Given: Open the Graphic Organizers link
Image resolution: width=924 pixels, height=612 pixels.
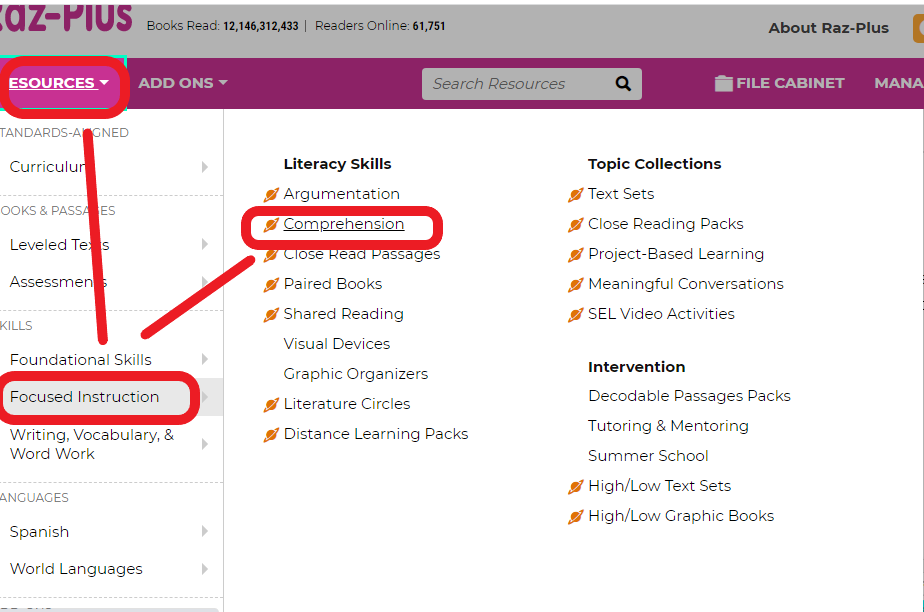Looking at the screenshot, I should pos(355,374).
